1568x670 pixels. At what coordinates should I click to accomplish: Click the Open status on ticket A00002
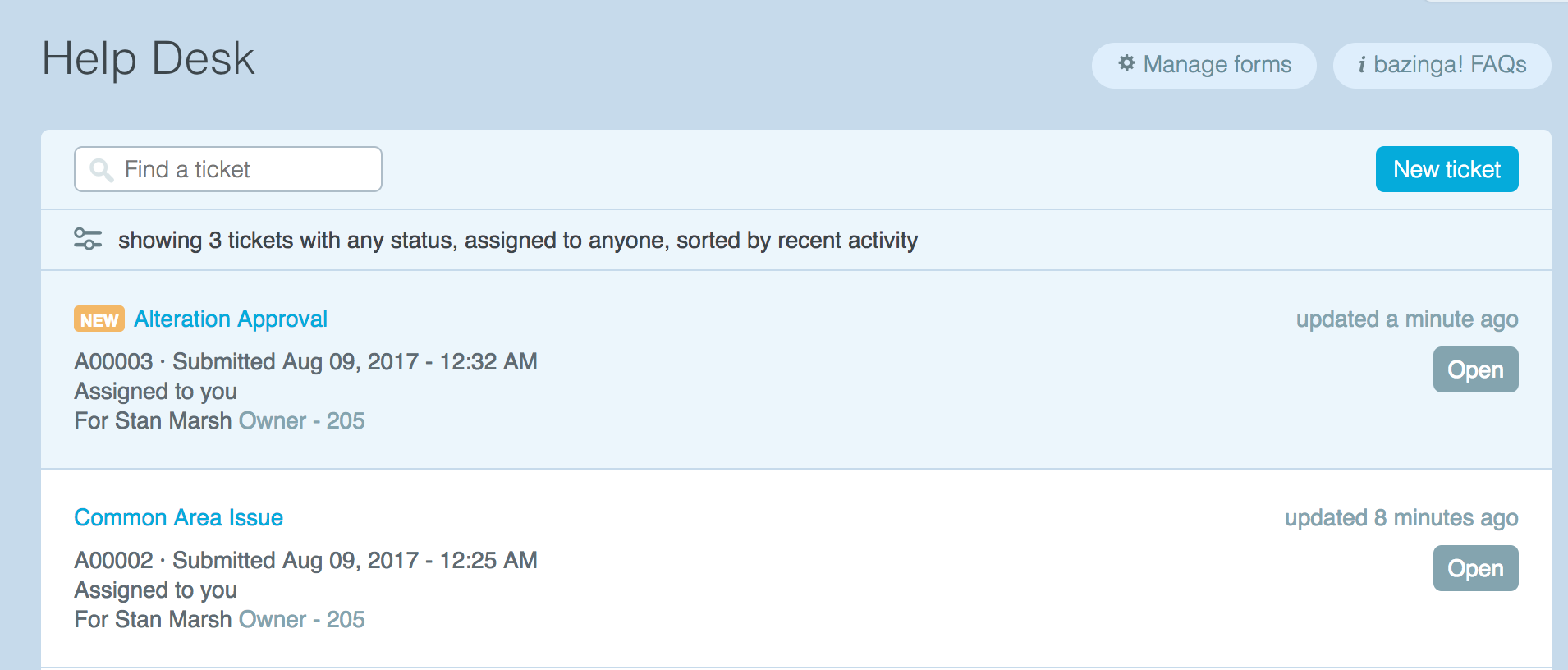click(1475, 568)
